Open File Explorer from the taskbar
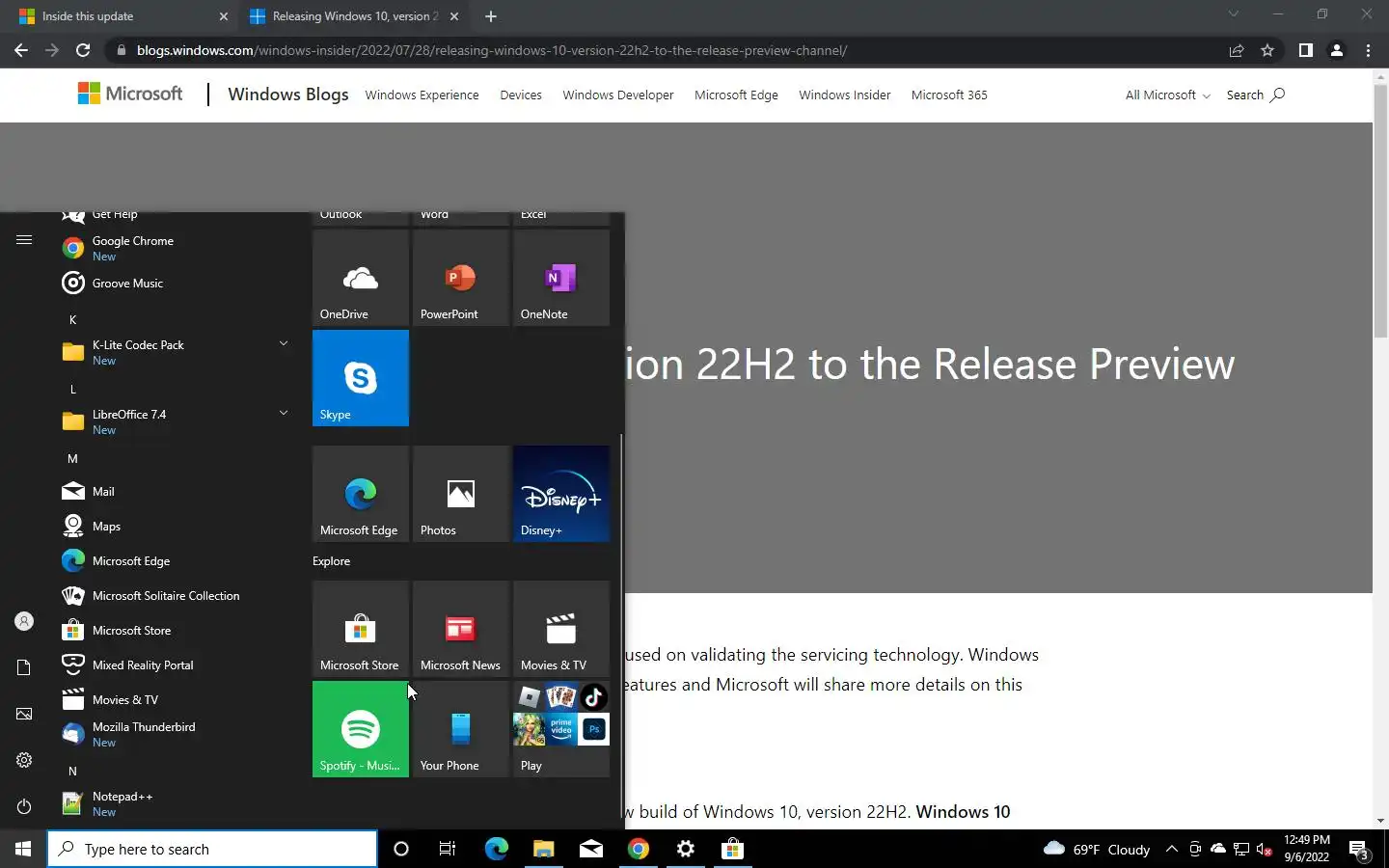 tap(543, 849)
